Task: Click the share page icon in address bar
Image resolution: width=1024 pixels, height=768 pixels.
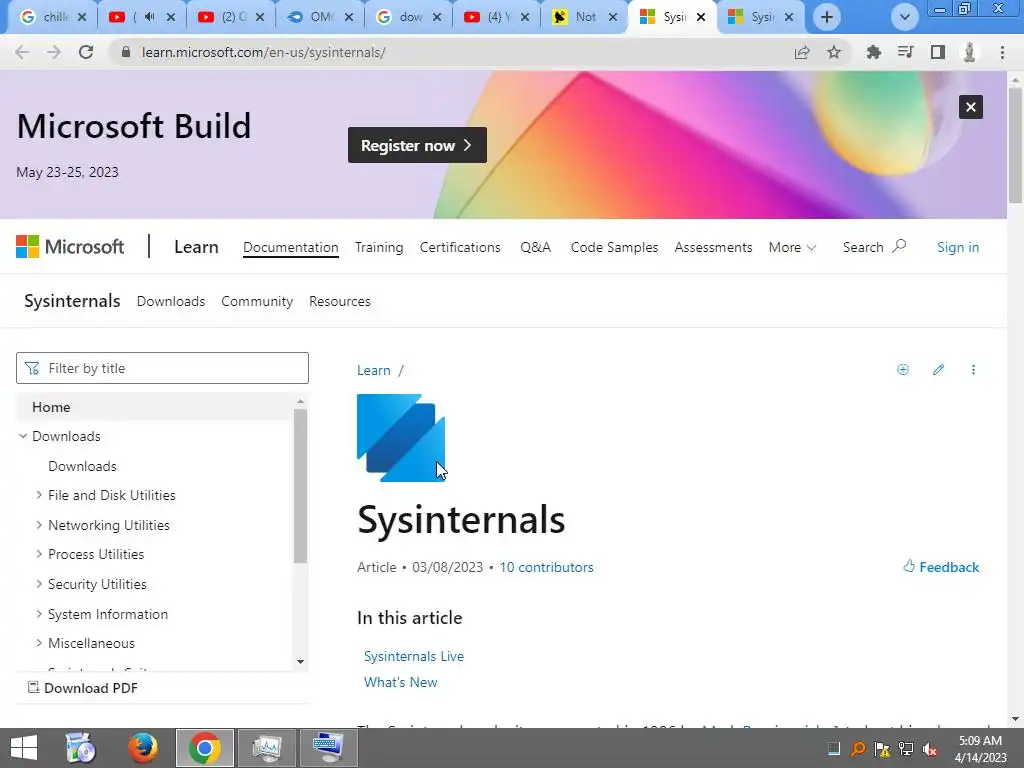Action: pyautogui.click(x=802, y=52)
